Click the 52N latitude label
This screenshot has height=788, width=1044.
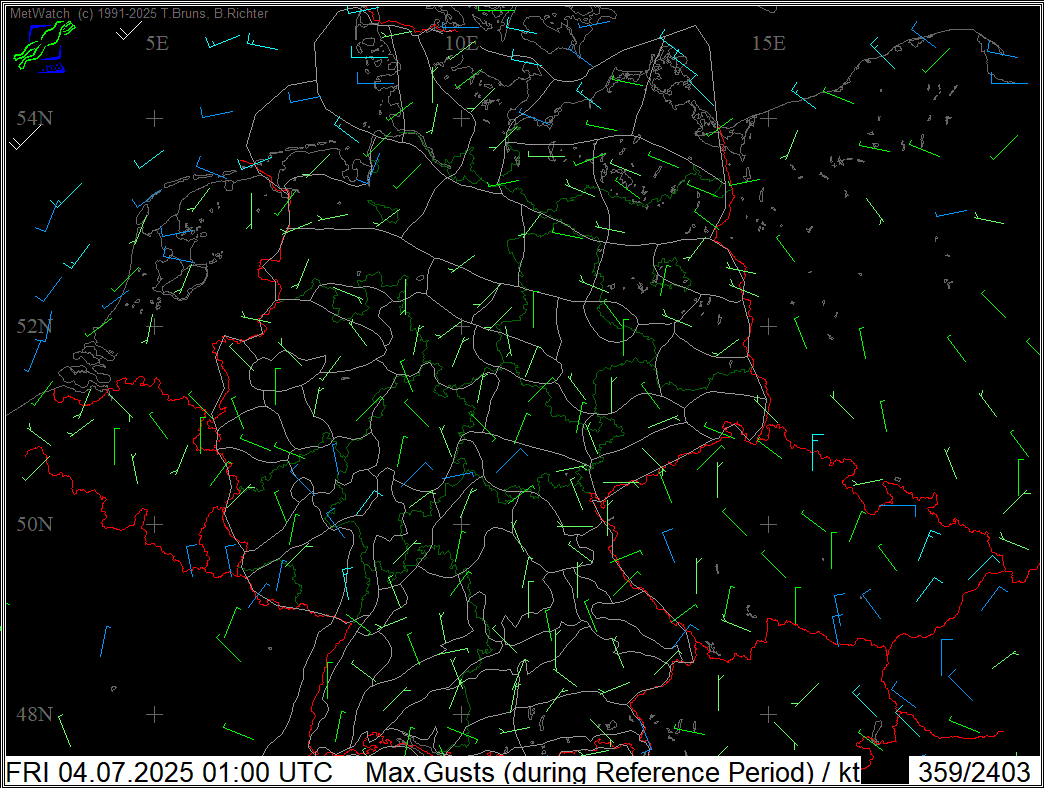click(x=35, y=326)
